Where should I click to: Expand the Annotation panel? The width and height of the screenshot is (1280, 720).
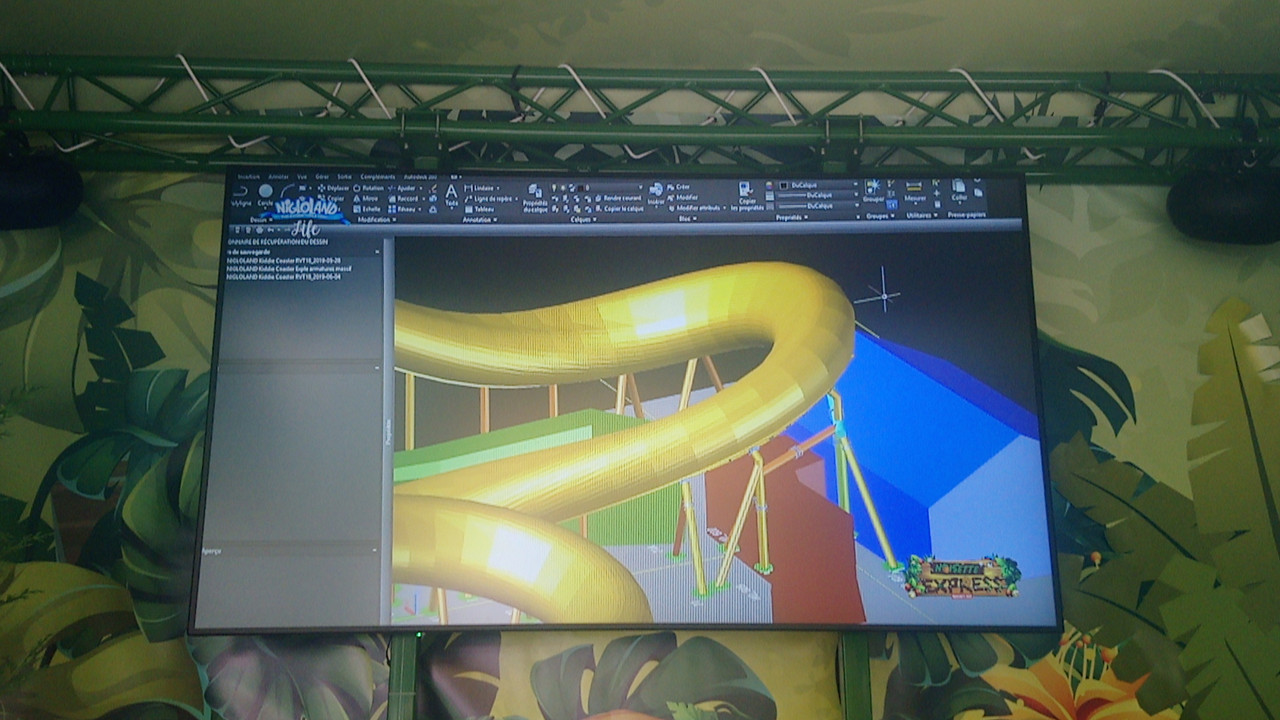(x=480, y=220)
